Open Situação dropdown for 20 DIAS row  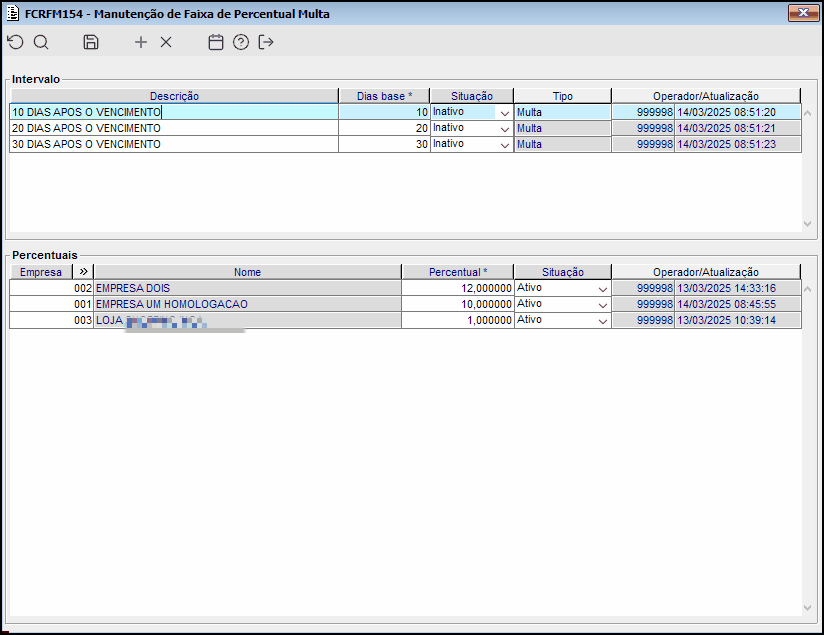click(504, 128)
